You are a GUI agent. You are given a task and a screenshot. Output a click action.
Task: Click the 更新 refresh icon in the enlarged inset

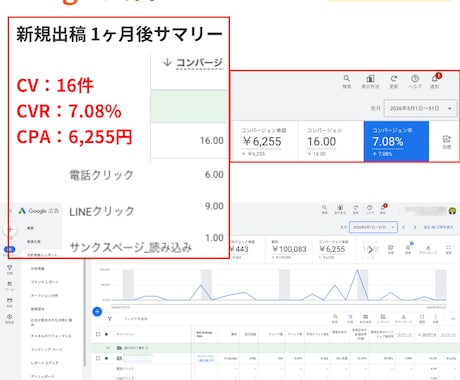pos(394,79)
